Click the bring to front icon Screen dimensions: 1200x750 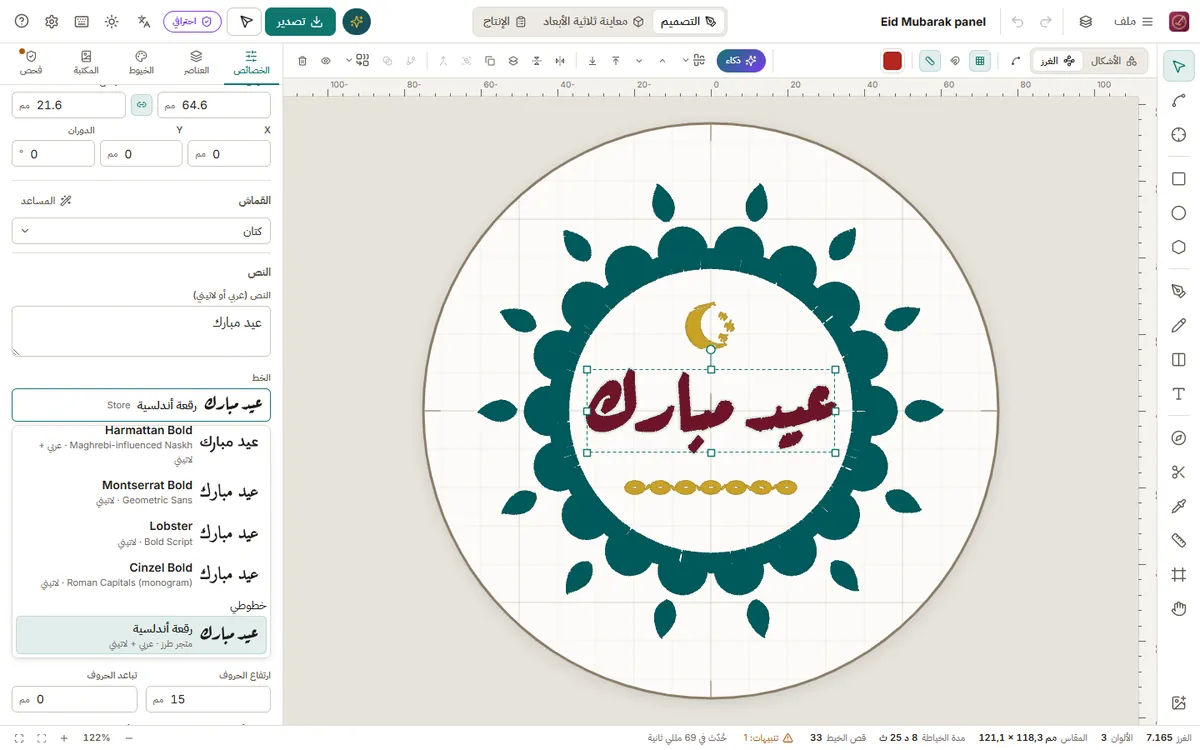615,61
